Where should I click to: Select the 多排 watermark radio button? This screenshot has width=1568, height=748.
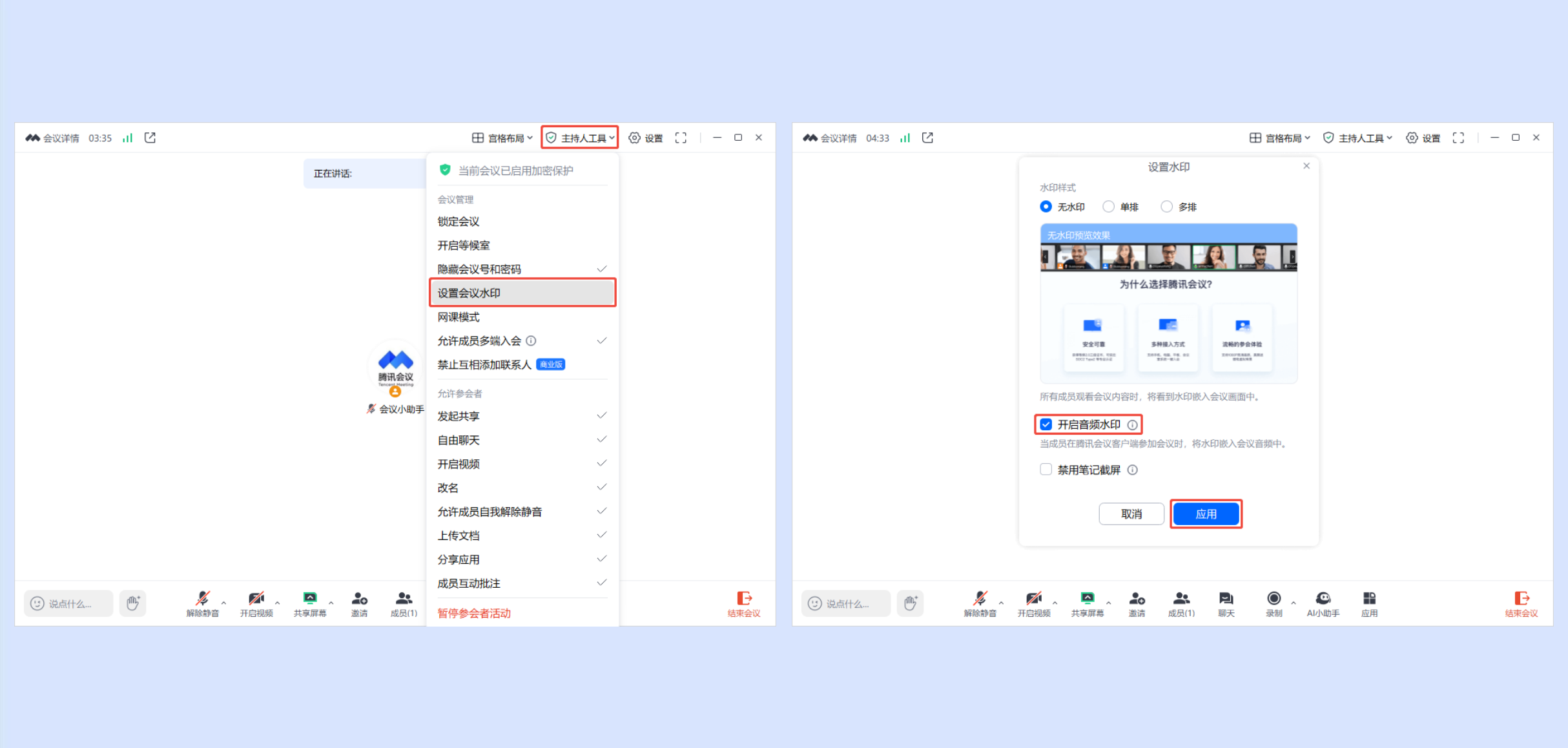(1166, 207)
